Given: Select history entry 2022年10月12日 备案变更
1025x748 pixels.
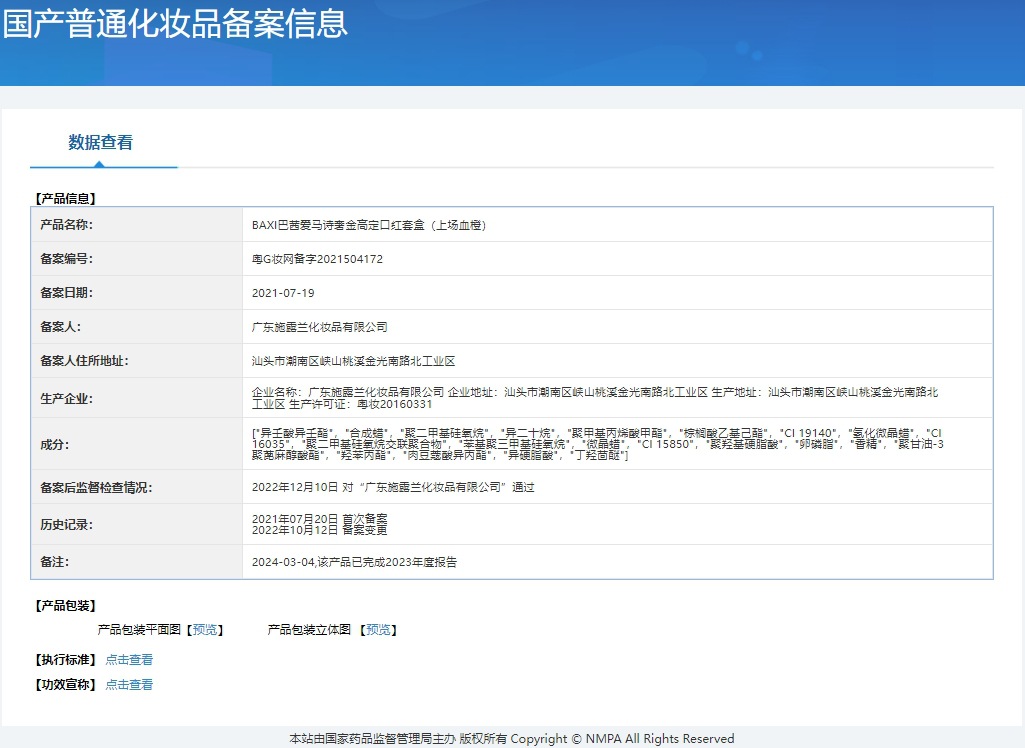Looking at the screenshot, I should (320, 530).
